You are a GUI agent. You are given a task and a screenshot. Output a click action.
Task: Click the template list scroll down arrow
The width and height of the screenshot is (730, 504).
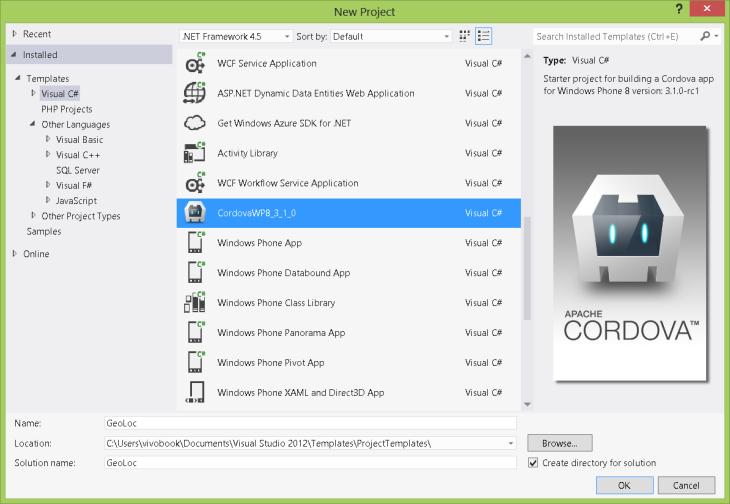click(x=527, y=404)
